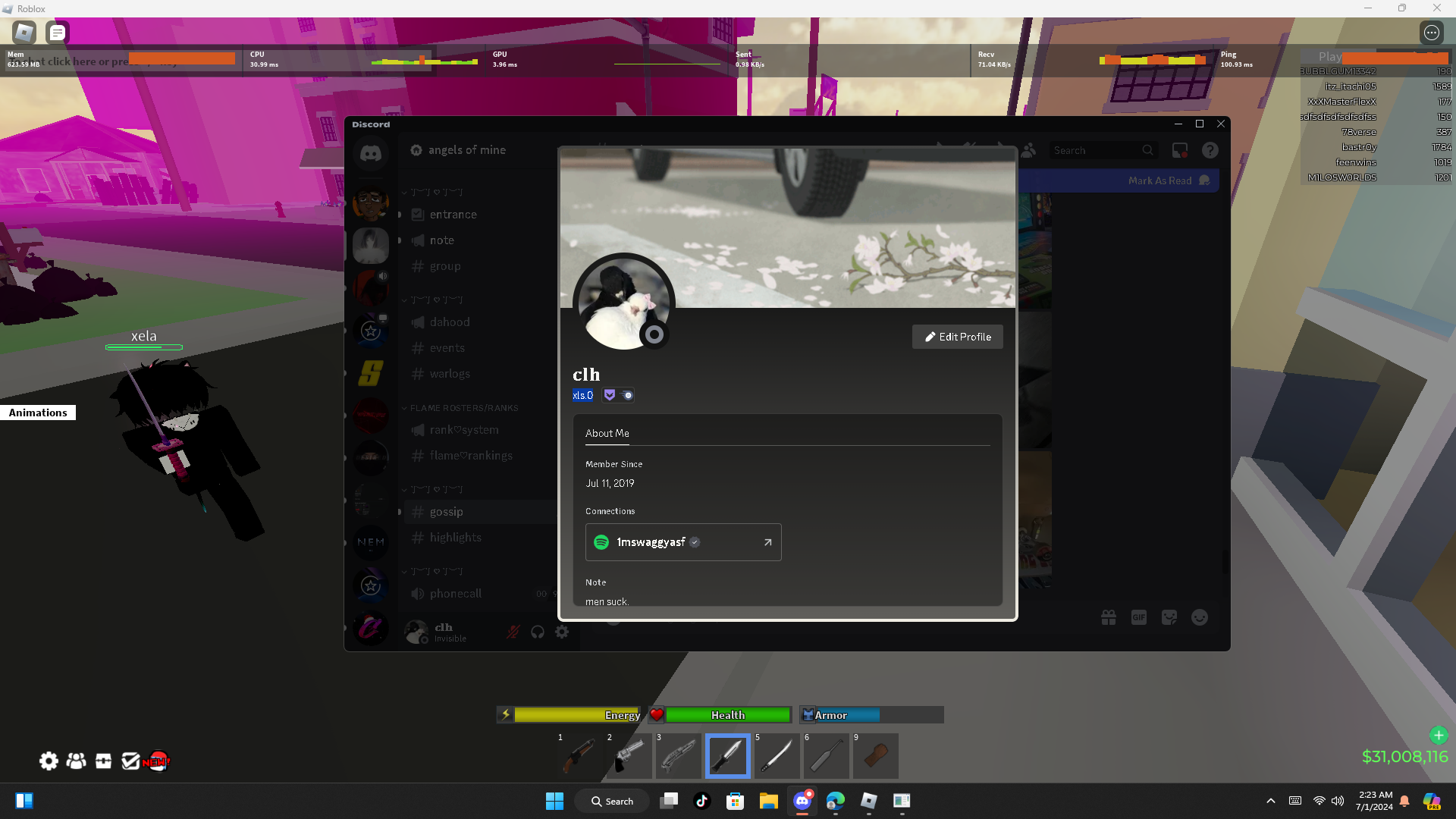Open the Discord sticker picker
The height and width of the screenshot is (819, 1456).
point(1169,618)
